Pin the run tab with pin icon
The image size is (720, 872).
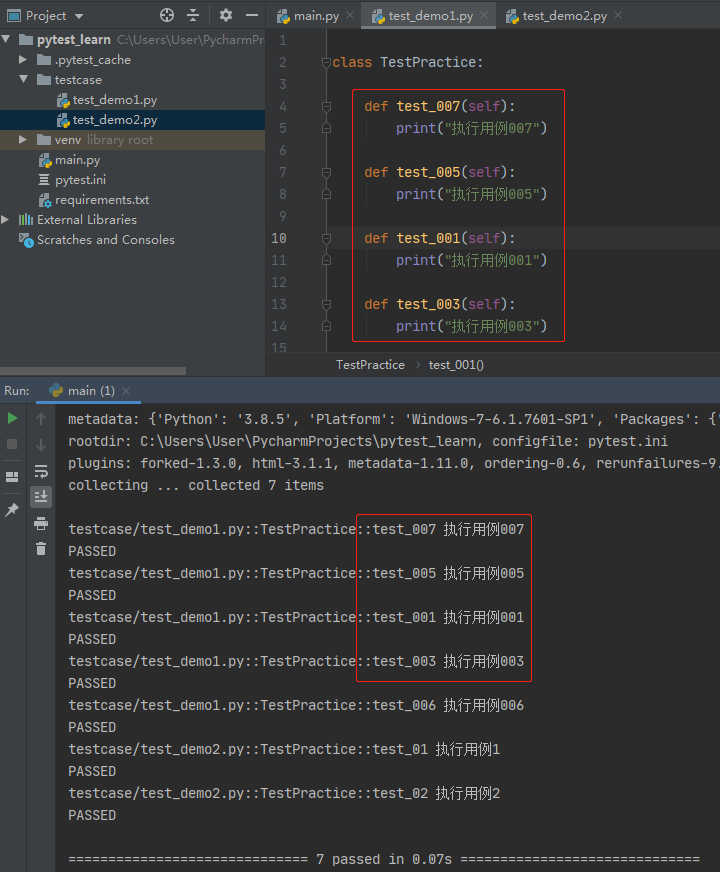coord(12,510)
